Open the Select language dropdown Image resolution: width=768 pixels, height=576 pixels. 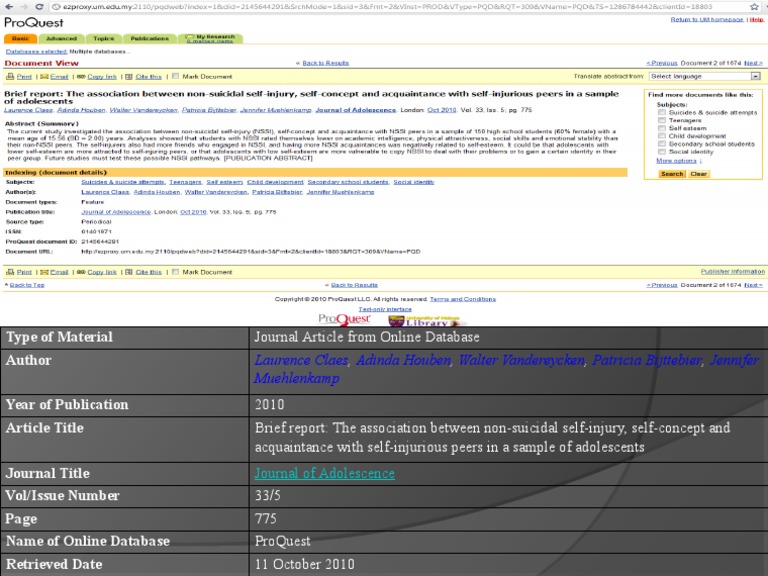(704, 76)
